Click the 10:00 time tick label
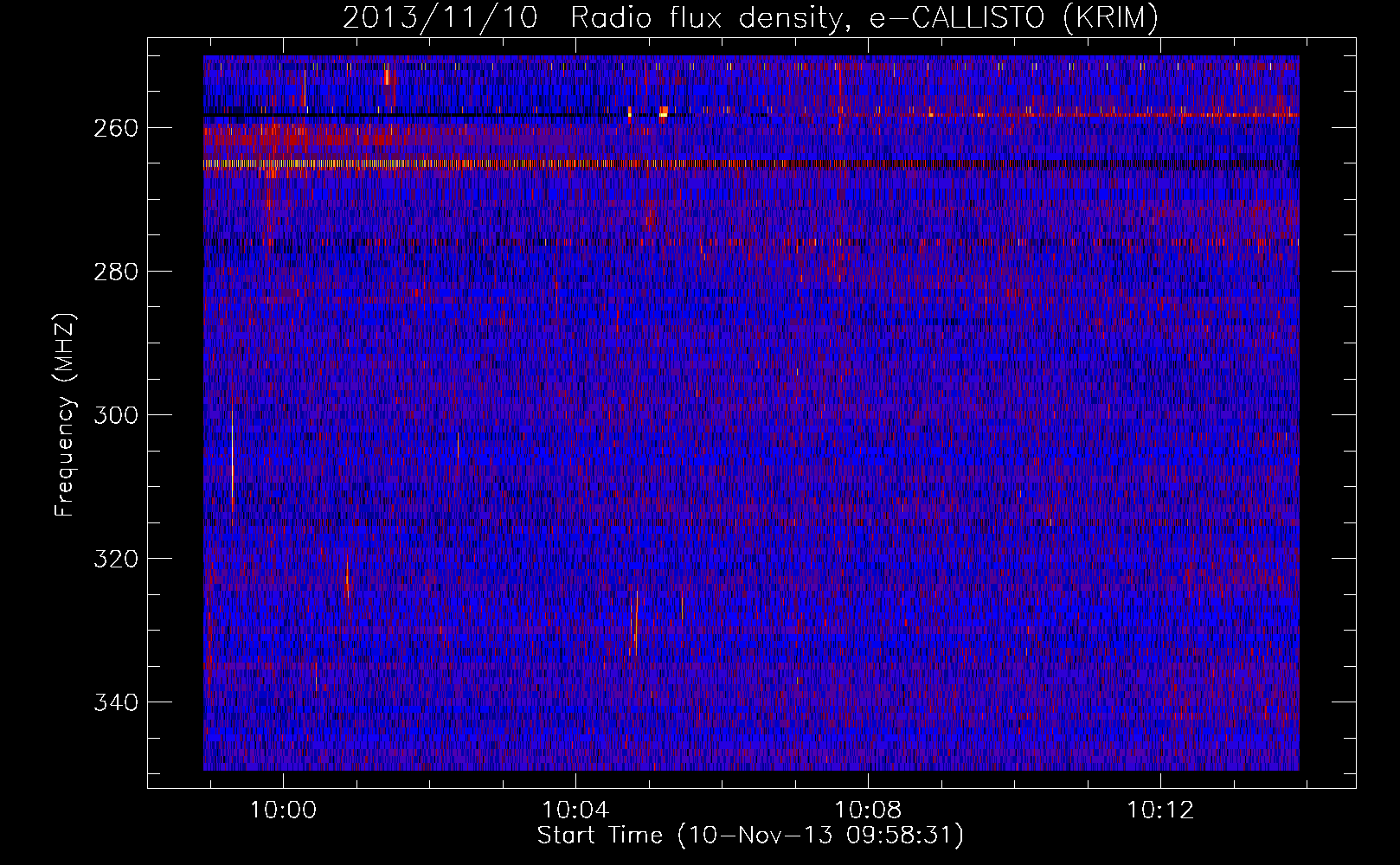 [x=283, y=811]
